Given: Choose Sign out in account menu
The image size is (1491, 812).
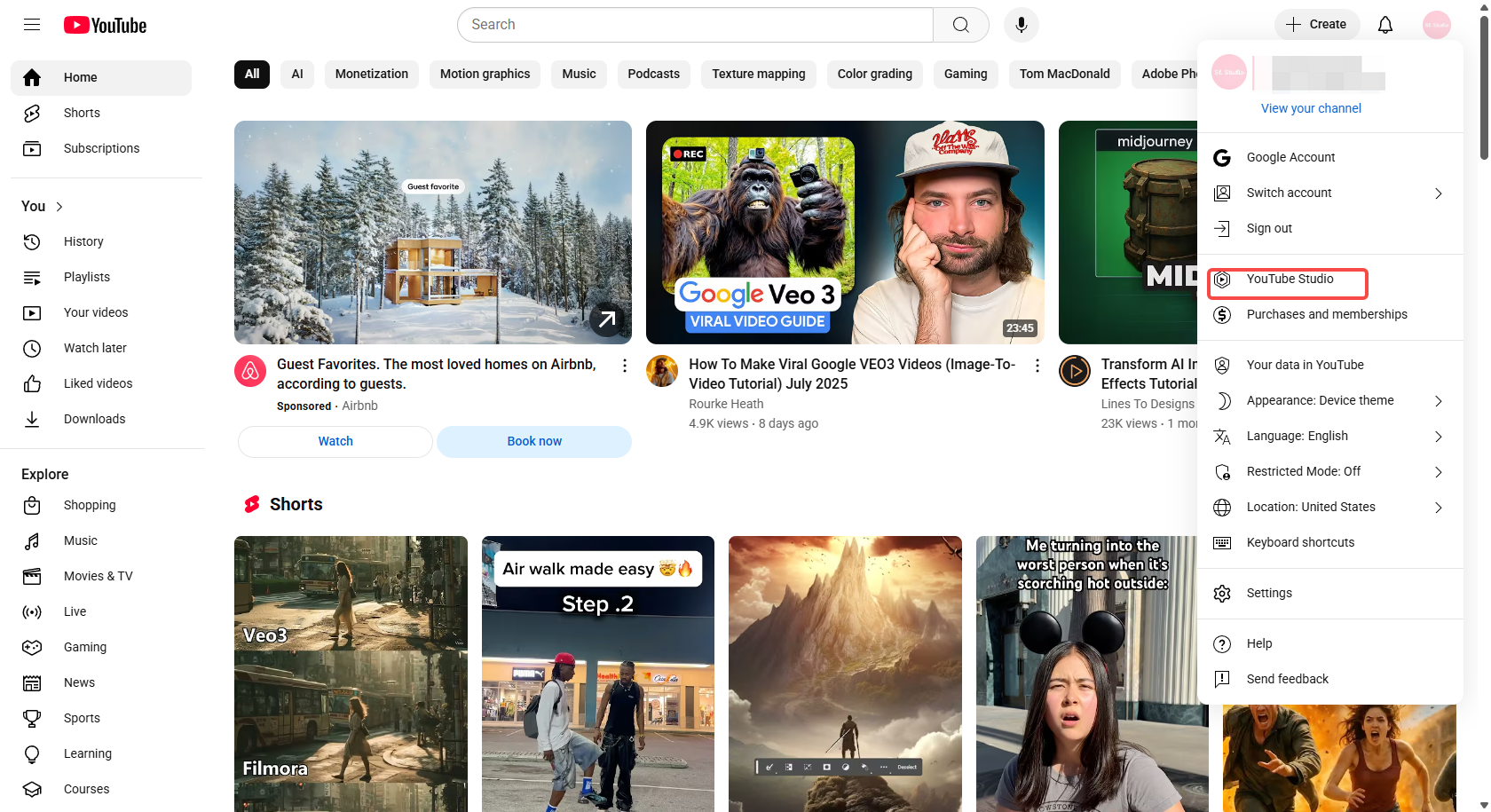Looking at the screenshot, I should coord(1330,228).
